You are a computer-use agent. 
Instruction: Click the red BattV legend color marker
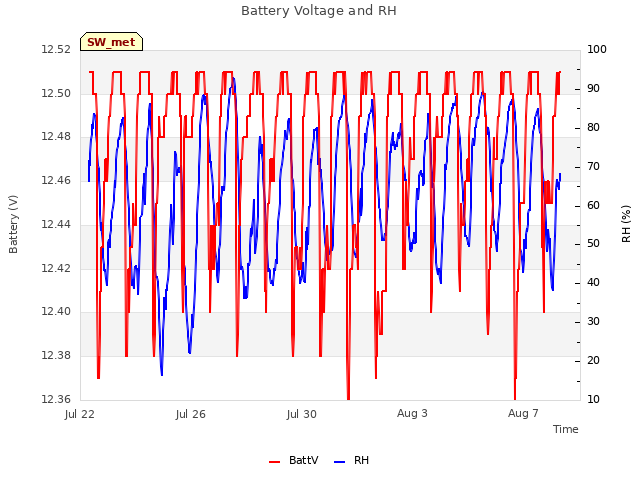pos(274,462)
